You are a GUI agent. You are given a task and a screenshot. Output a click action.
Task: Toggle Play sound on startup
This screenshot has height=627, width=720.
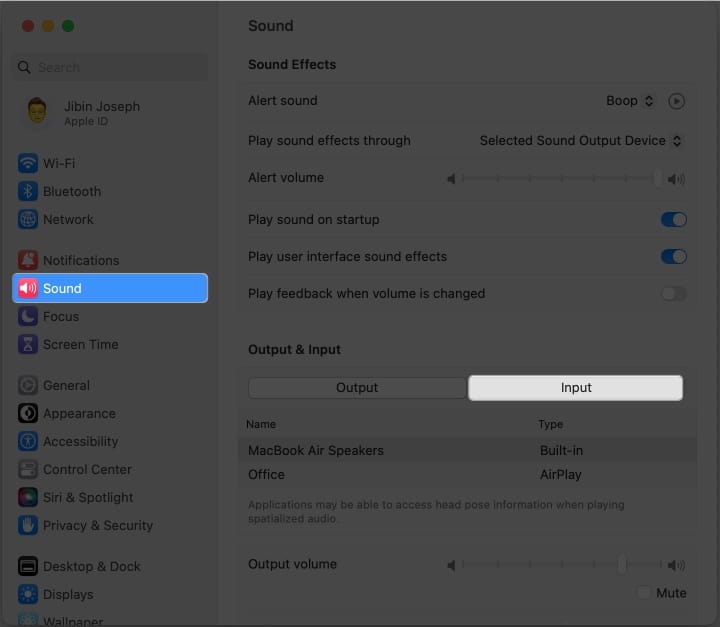(674, 220)
